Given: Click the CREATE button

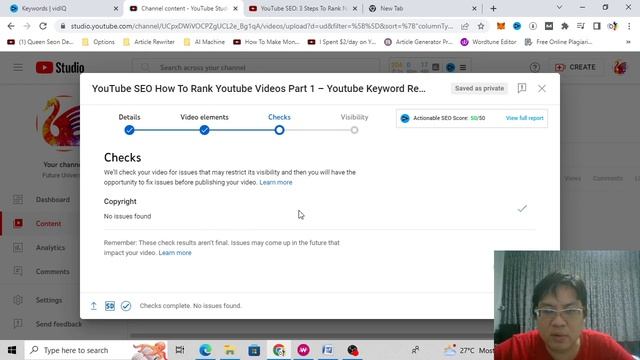Looking at the screenshot, I should (576, 67).
